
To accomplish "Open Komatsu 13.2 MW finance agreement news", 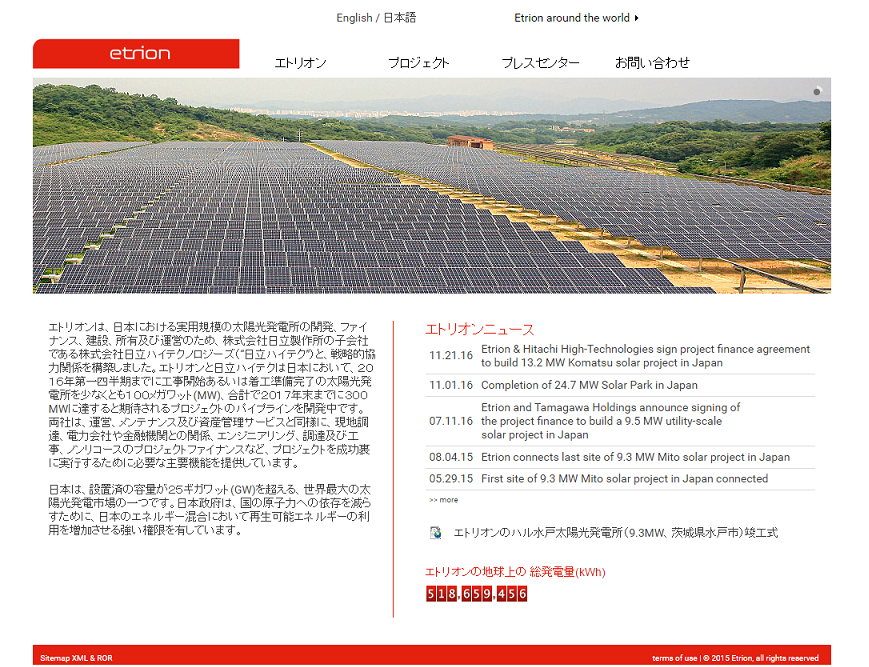I will tap(645, 356).
